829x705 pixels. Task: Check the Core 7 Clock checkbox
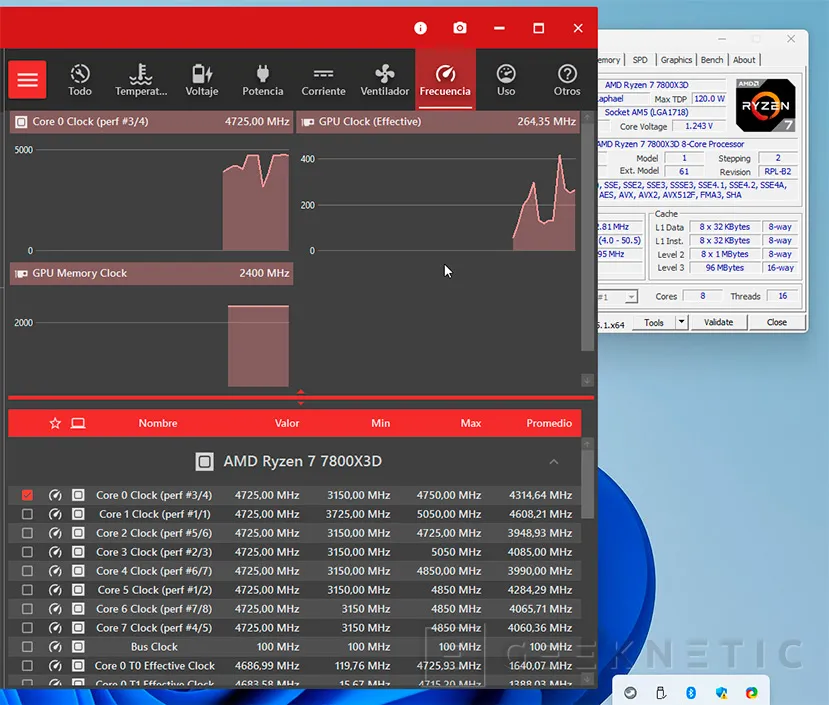coord(27,628)
